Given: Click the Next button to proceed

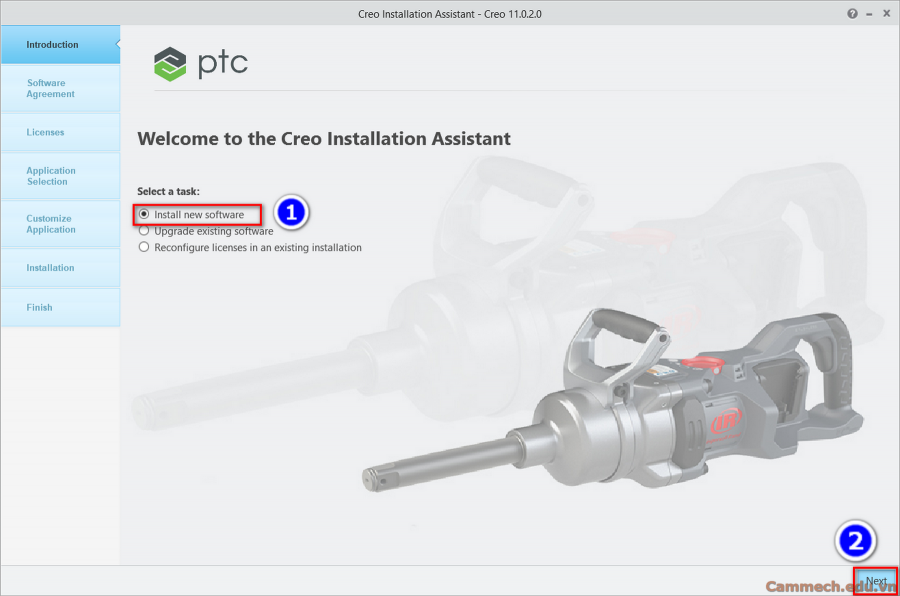Looking at the screenshot, I should (x=876, y=579).
